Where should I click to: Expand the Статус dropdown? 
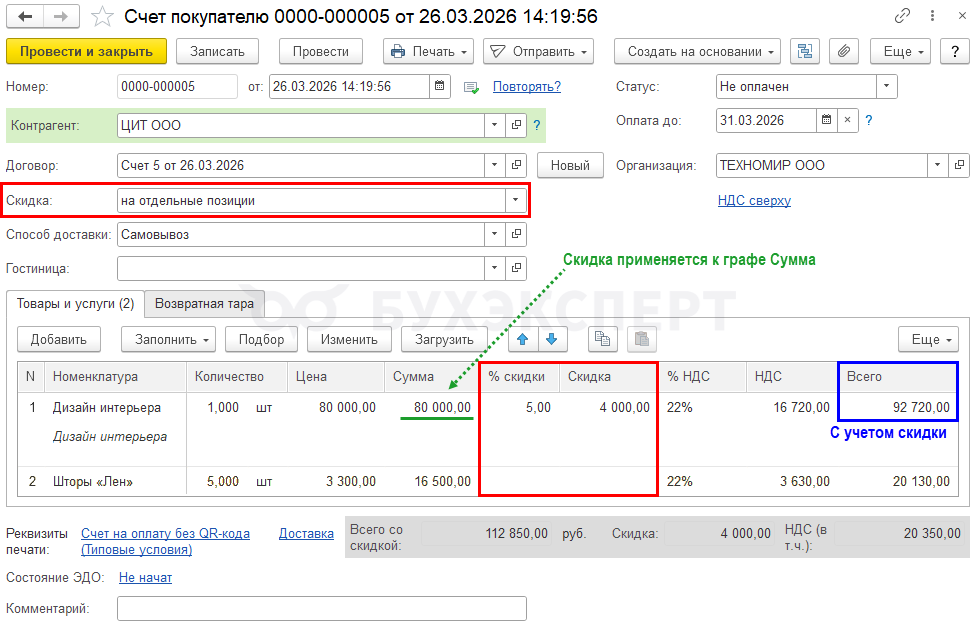(886, 86)
